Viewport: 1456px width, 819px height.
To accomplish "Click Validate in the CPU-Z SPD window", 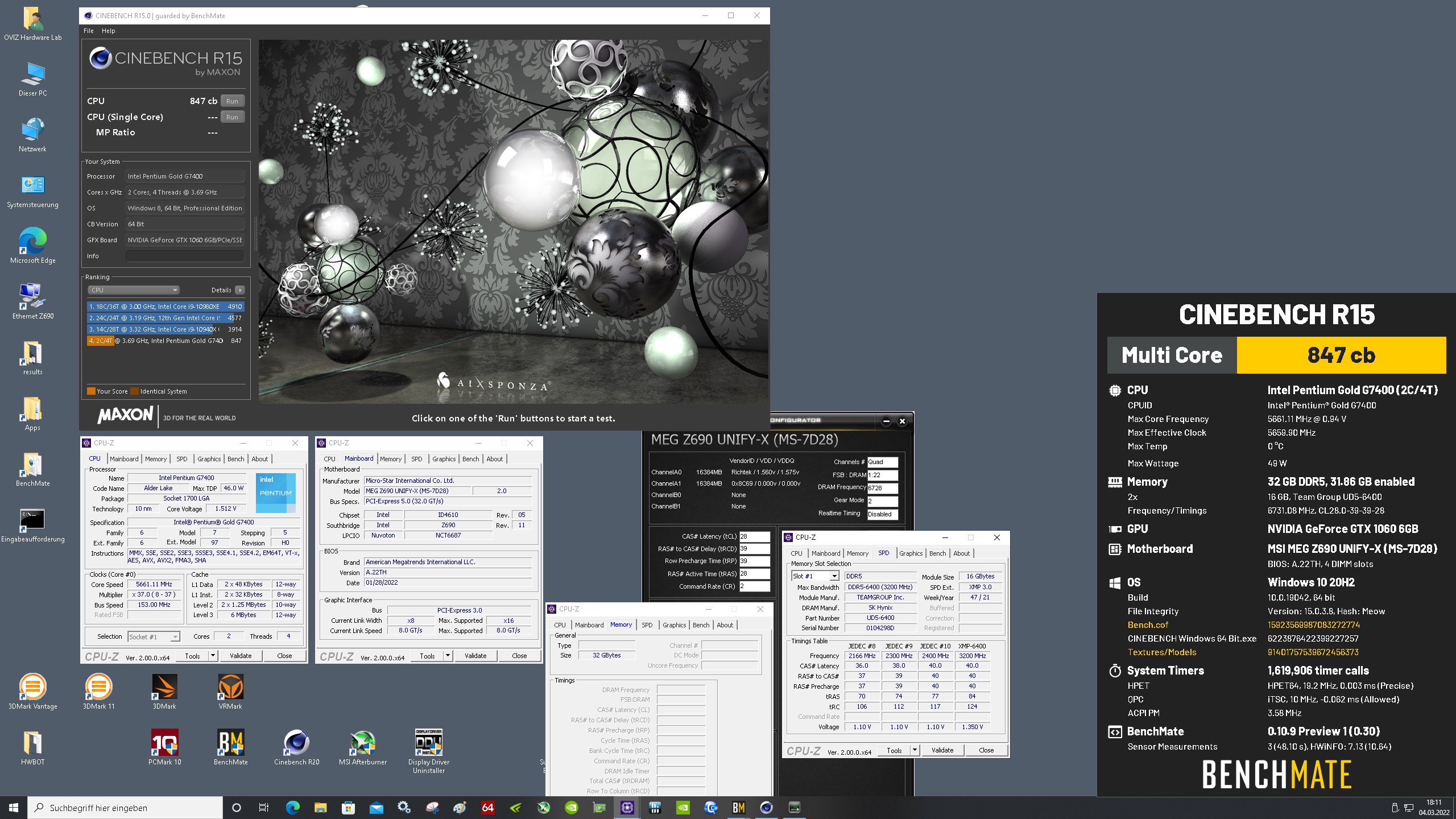I will (942, 750).
